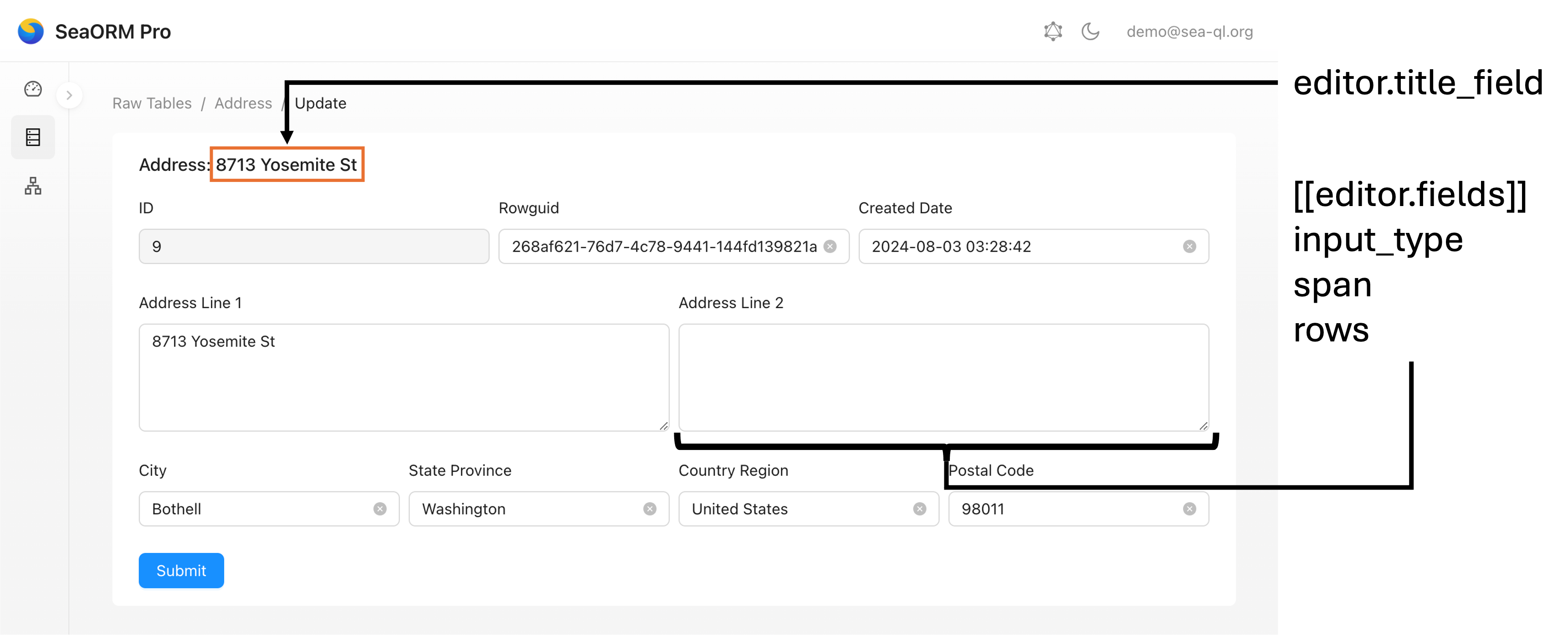This screenshot has height=635, width=1568.
Task: Clear the Rowguid field value
Action: coord(830,247)
